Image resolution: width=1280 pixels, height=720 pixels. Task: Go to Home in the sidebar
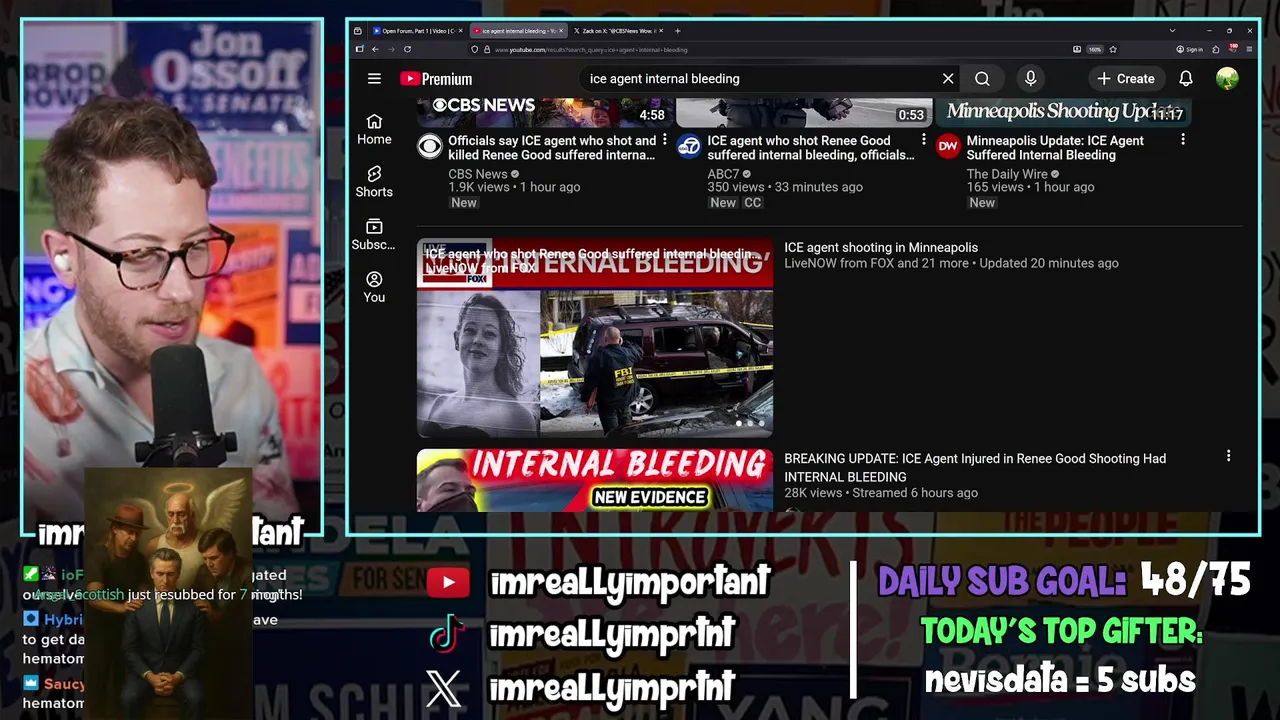point(374,130)
